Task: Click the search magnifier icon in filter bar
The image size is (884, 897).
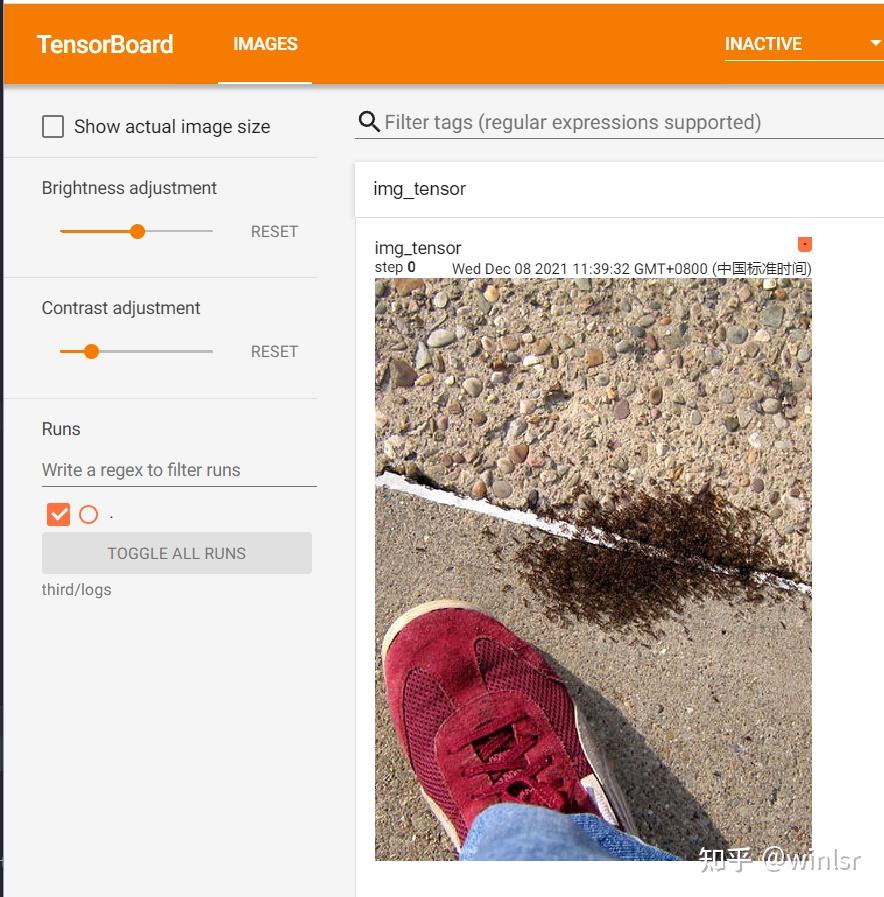Action: click(x=368, y=121)
